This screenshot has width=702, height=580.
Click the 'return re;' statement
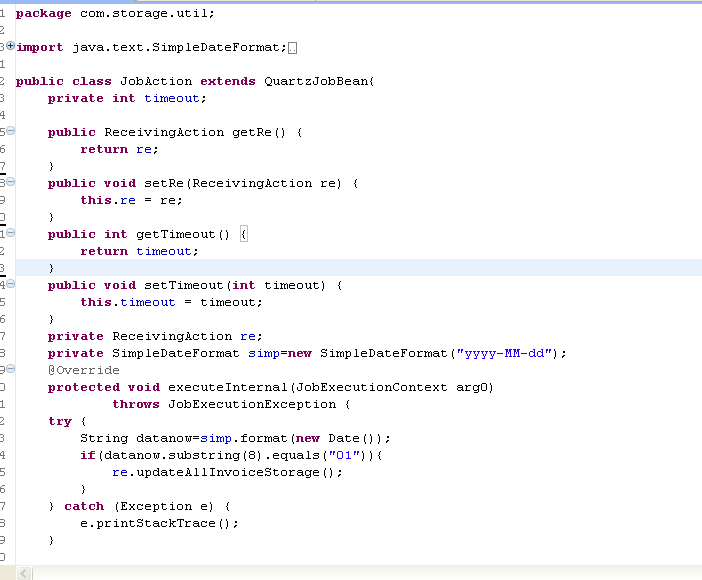[119, 150]
